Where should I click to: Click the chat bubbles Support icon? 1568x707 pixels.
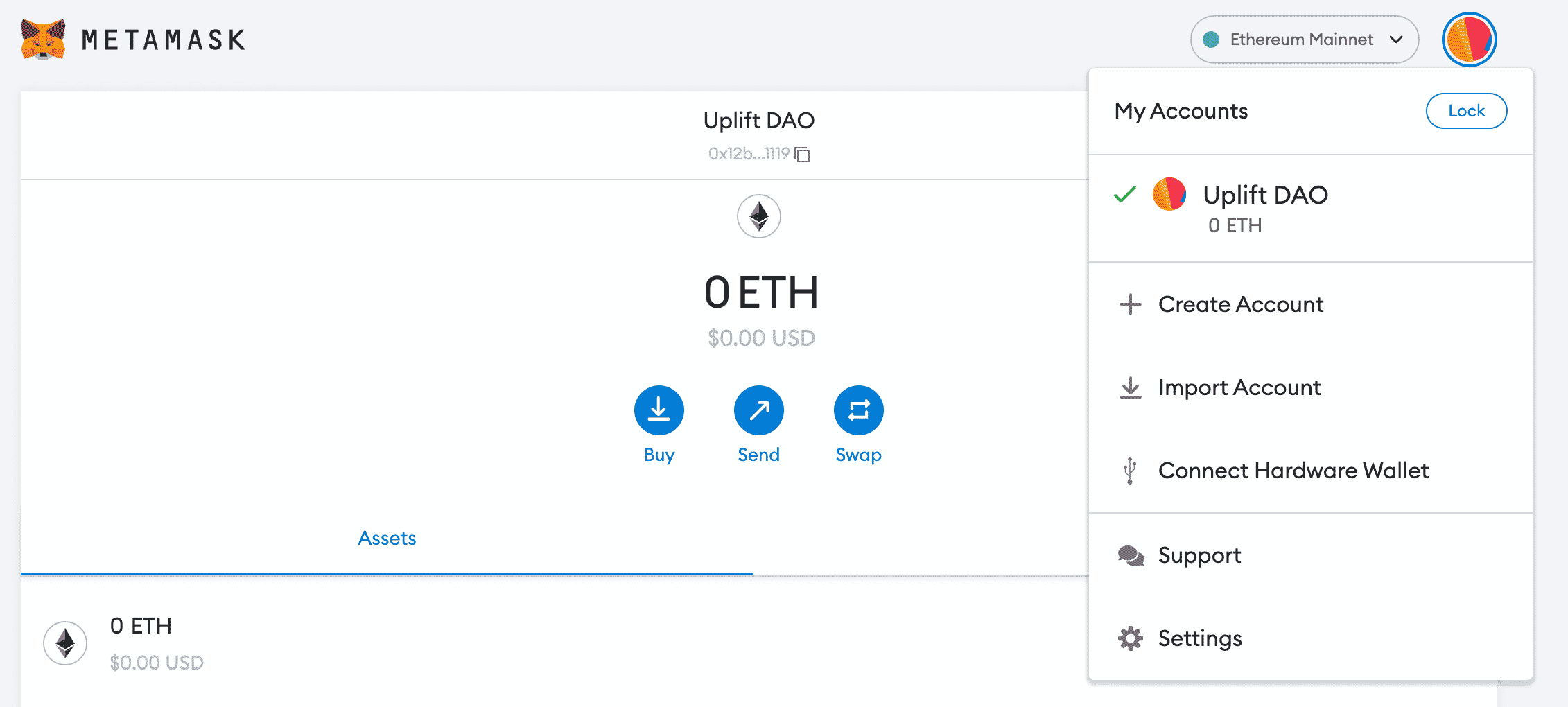pos(1131,556)
